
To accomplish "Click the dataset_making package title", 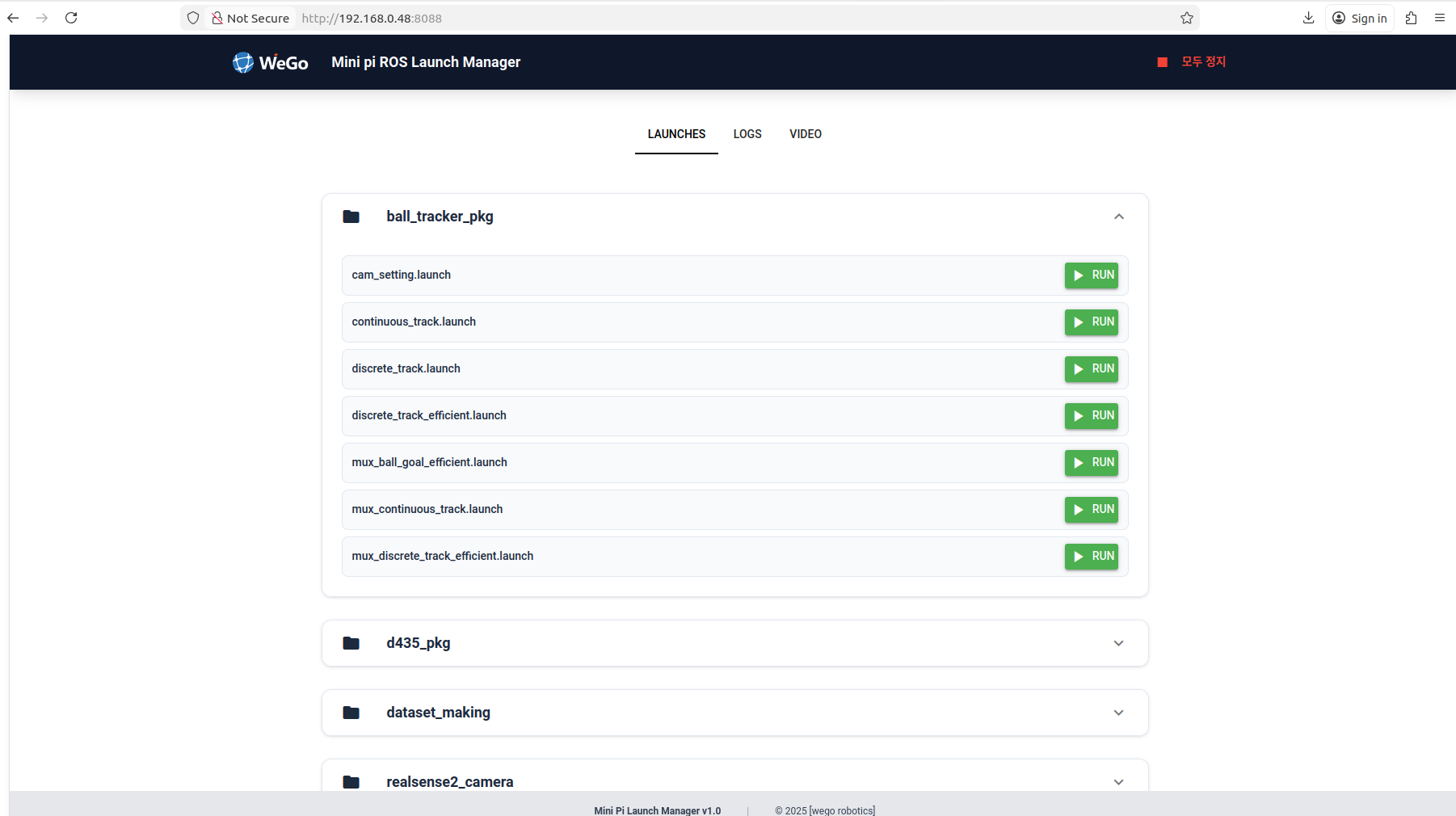I will (x=439, y=713).
